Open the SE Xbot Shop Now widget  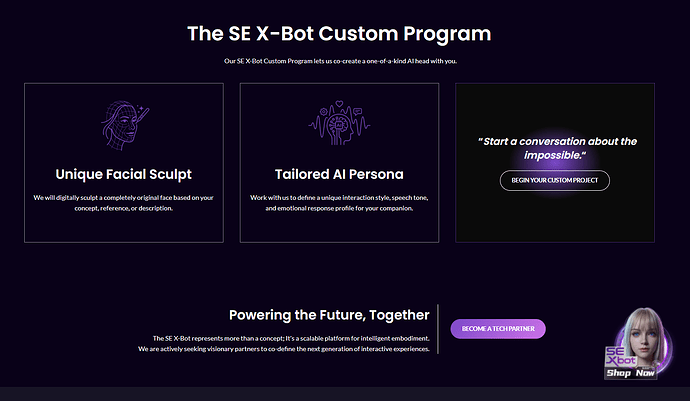pos(639,343)
